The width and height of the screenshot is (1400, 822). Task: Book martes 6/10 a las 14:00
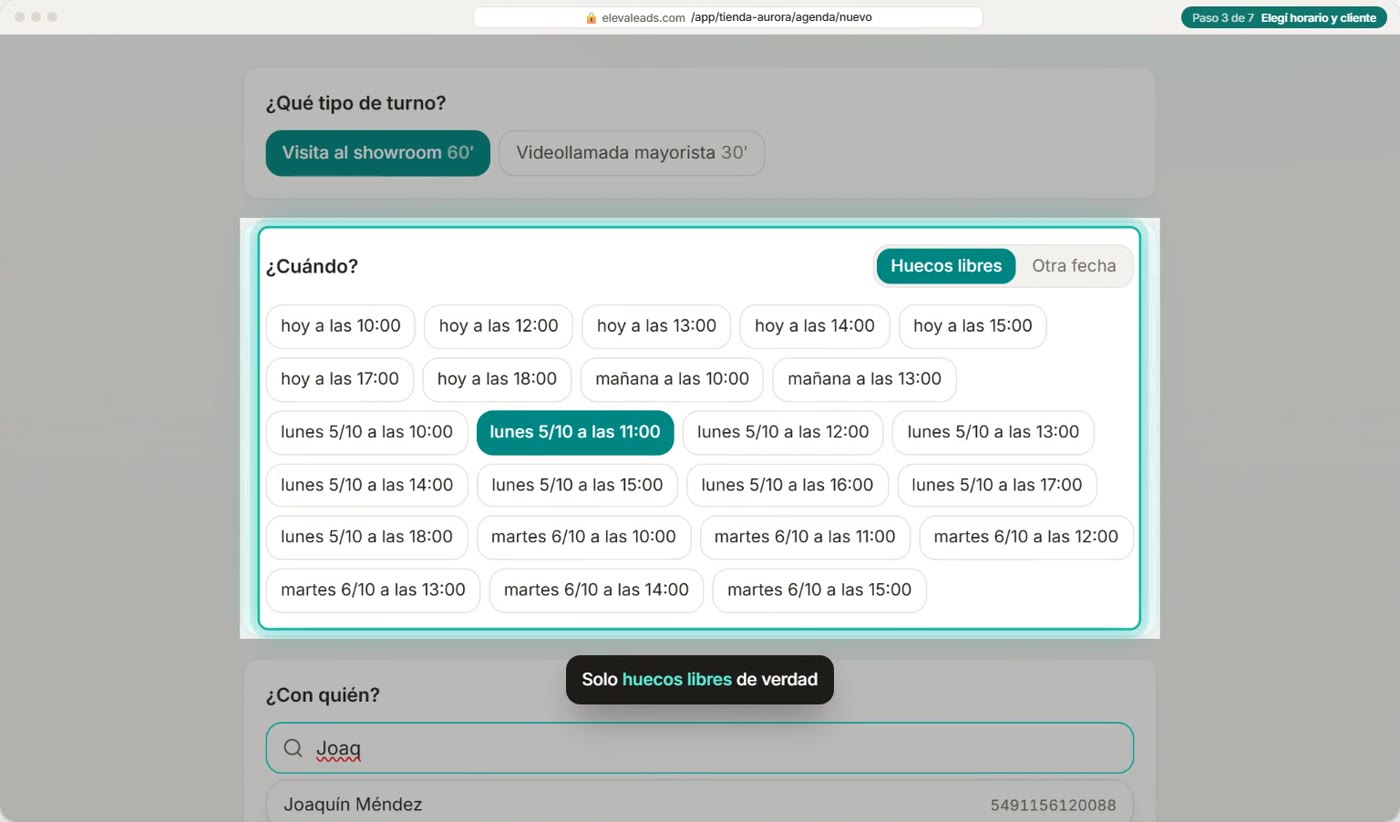click(x=596, y=590)
